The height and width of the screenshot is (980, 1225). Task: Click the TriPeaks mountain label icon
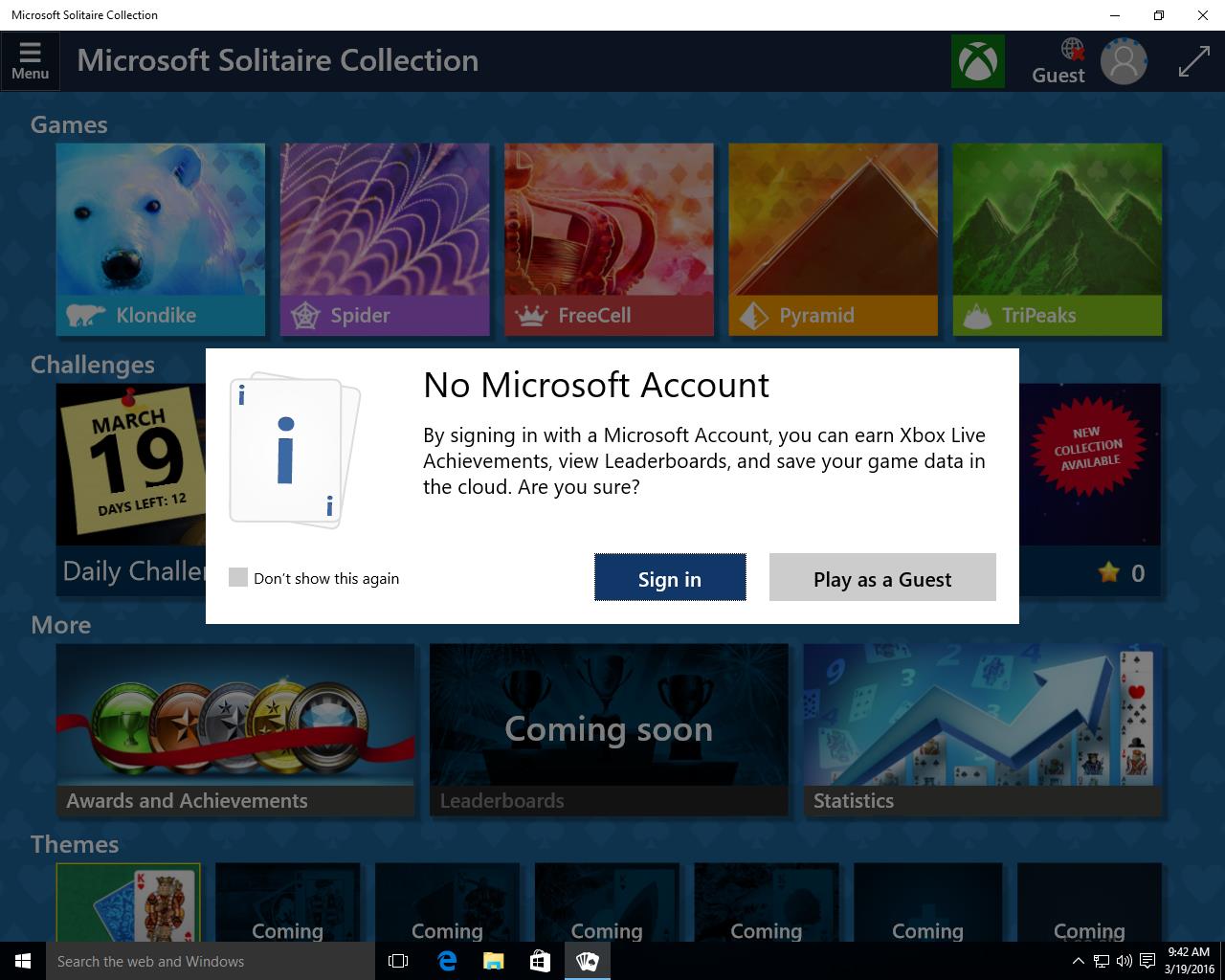pos(977,316)
